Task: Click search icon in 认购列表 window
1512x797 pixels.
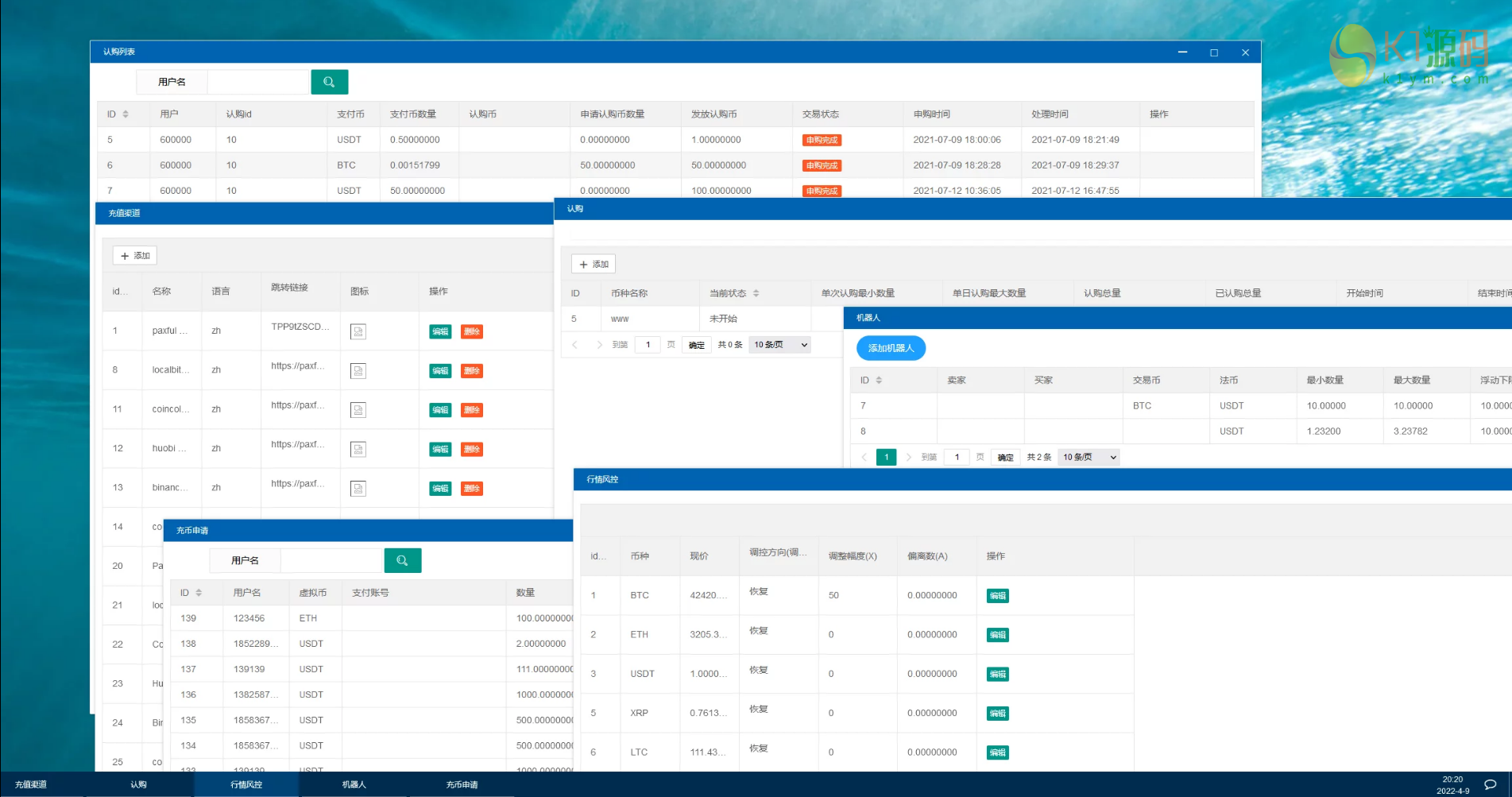Action: tap(329, 82)
